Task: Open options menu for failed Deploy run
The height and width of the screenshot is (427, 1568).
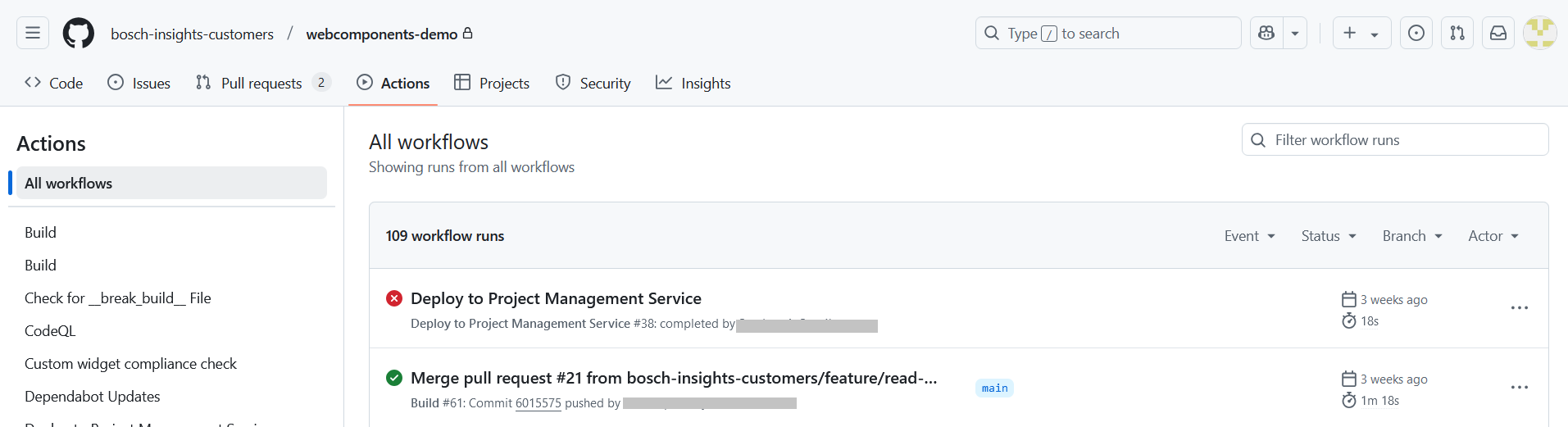Action: tap(1519, 308)
